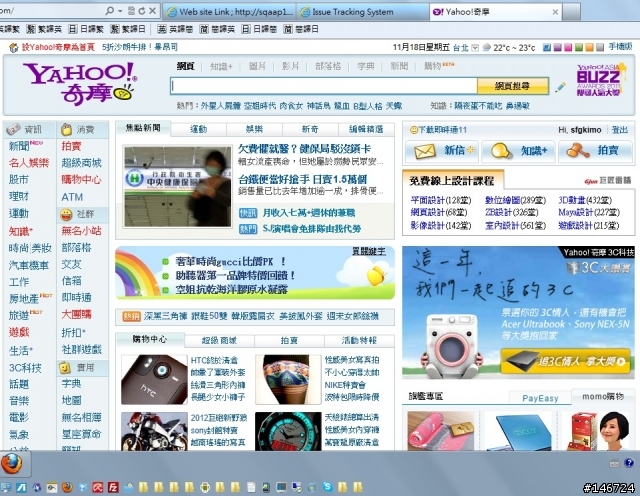Select the 部落格 search category tab
640x496 pixels.
click(328, 66)
